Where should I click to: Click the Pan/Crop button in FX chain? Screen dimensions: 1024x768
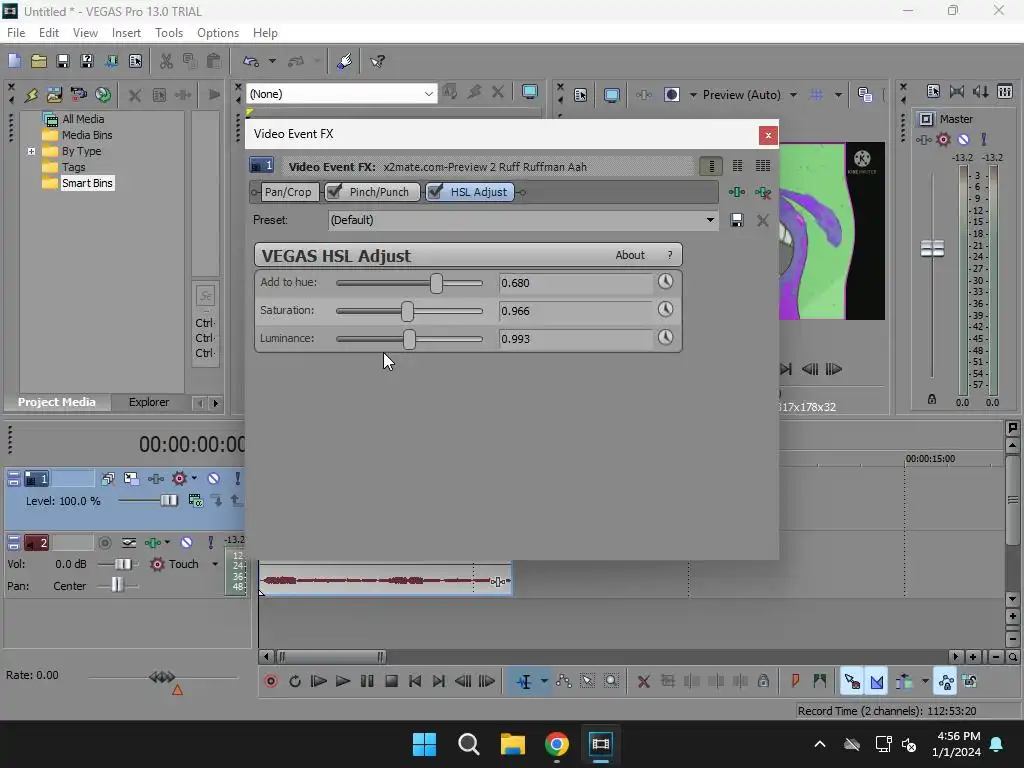(288, 192)
